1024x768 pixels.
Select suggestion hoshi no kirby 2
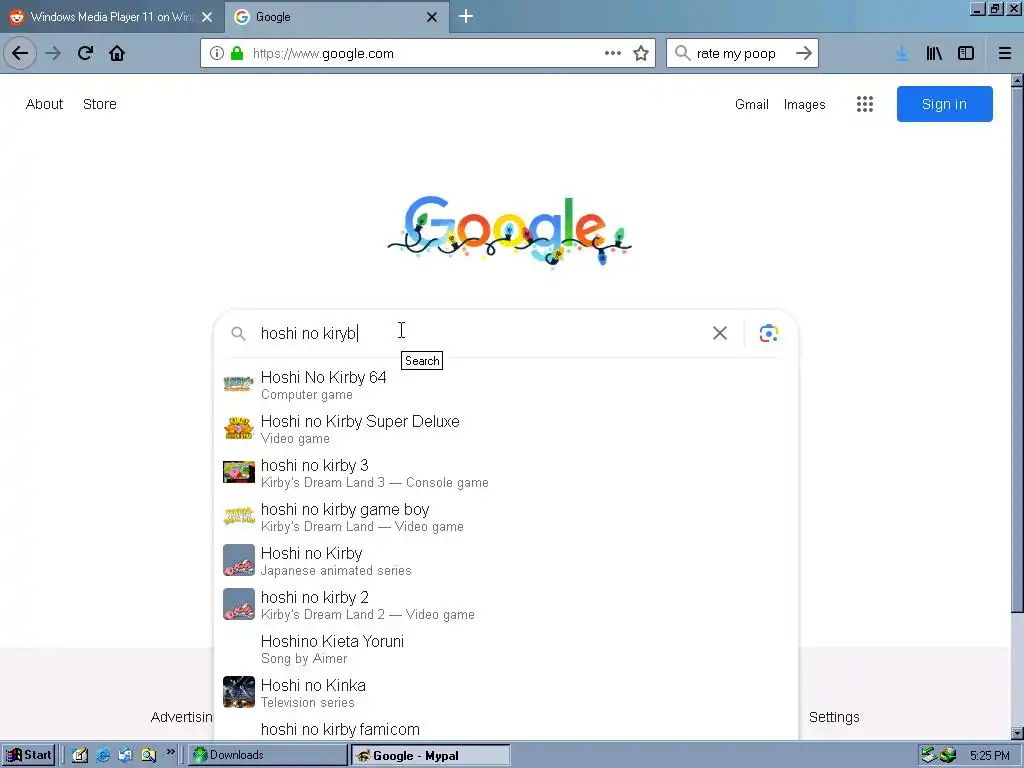click(x=505, y=605)
